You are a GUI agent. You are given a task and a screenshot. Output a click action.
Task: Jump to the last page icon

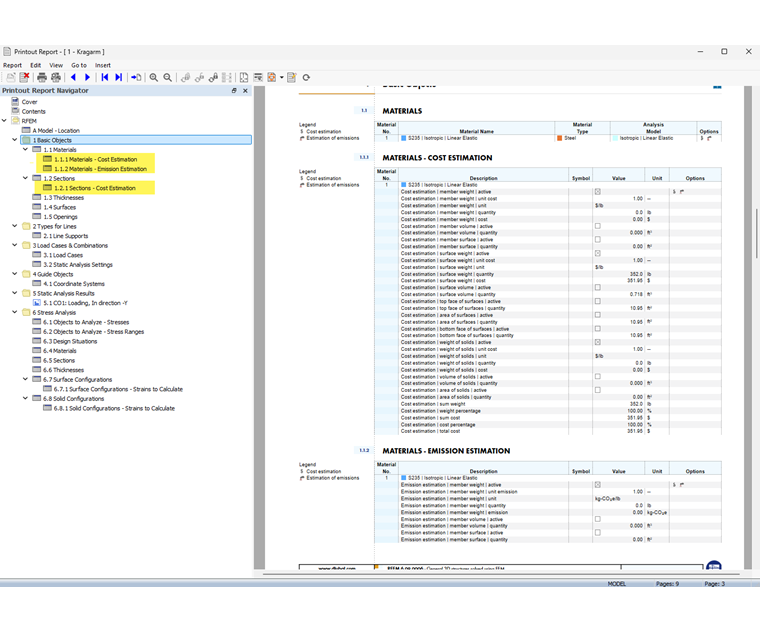(118, 78)
